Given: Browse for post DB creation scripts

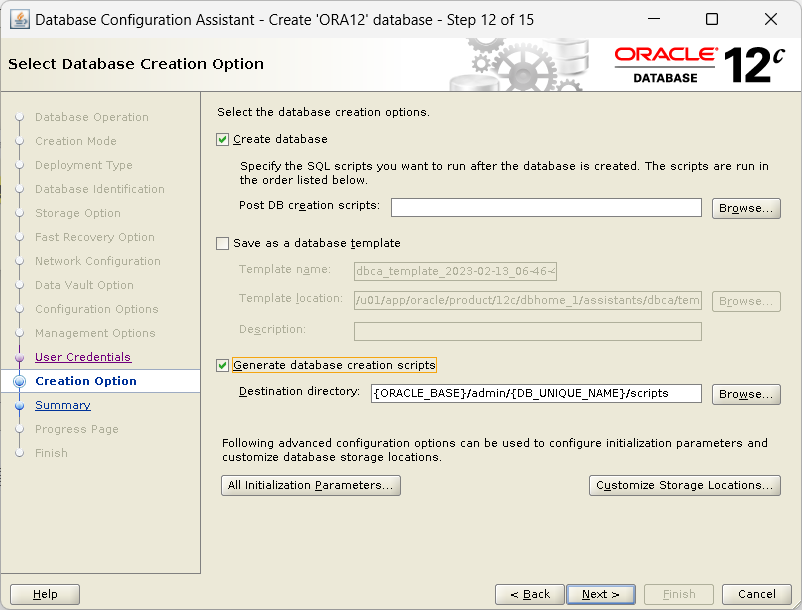Looking at the screenshot, I should [746, 208].
